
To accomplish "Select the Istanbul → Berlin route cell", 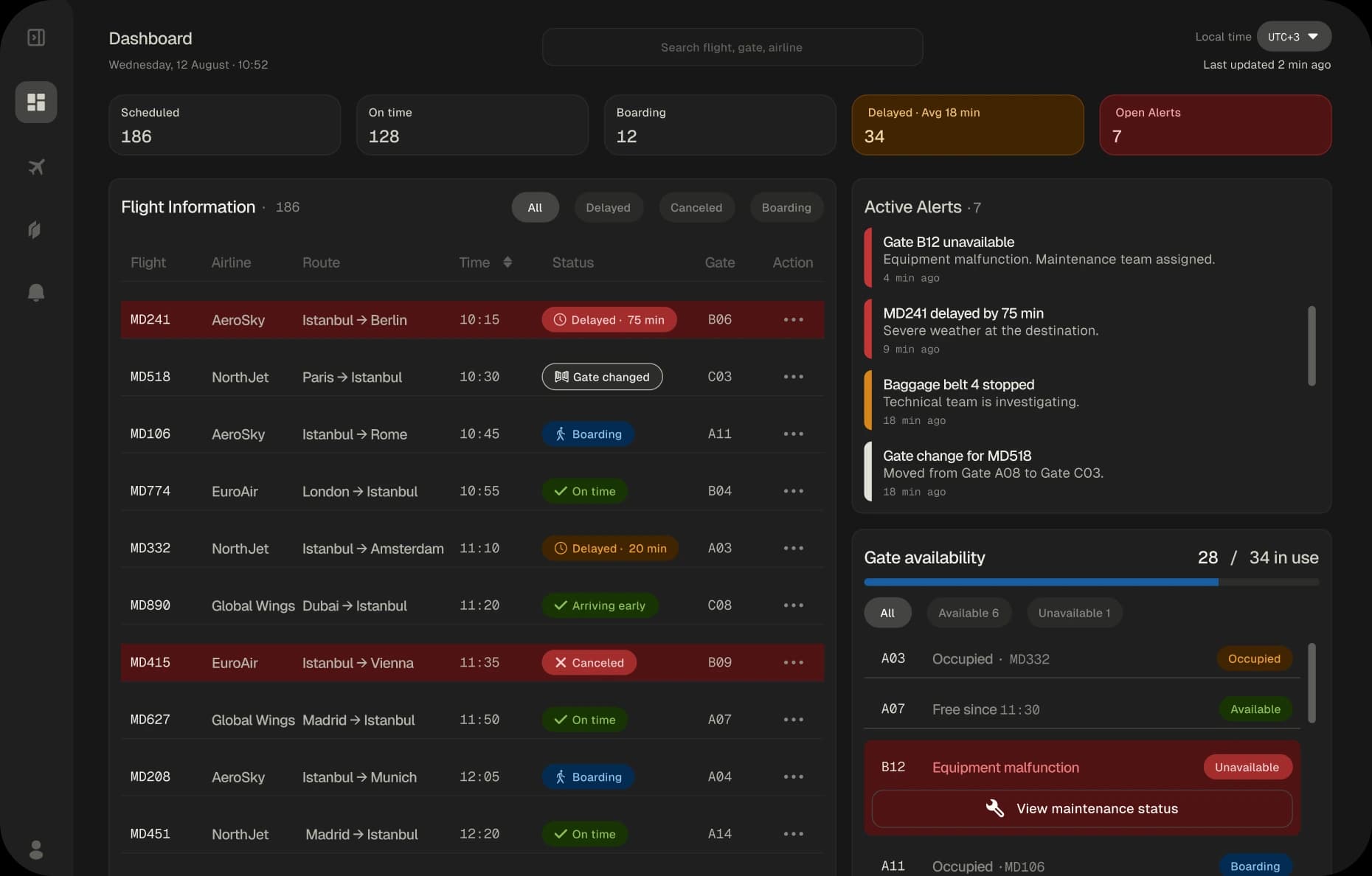I will (x=355, y=320).
